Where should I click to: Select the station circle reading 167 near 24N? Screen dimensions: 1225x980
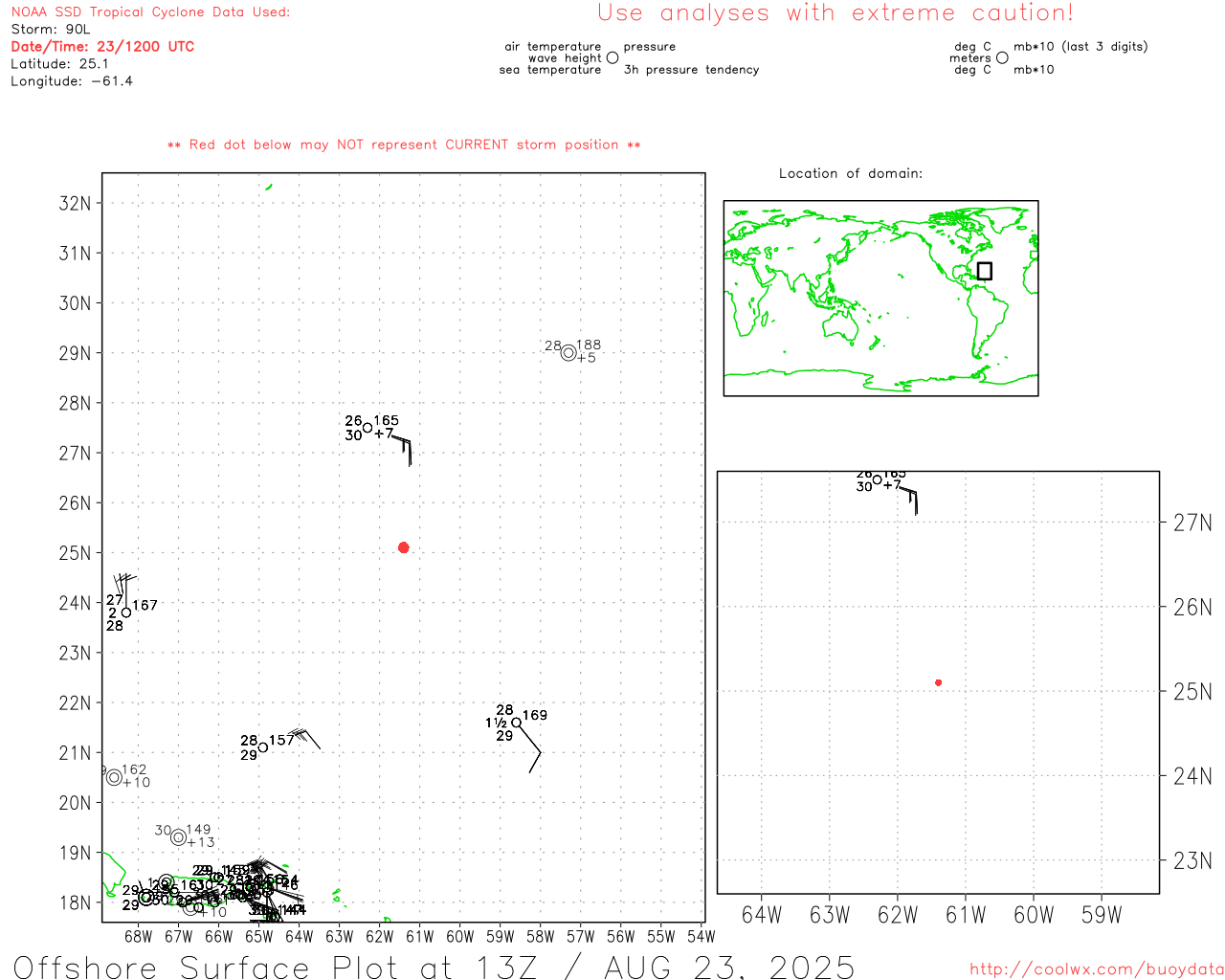(x=126, y=612)
